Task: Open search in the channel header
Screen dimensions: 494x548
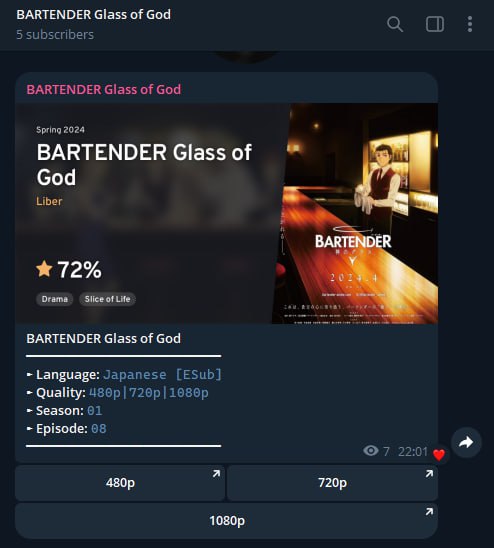Action: click(x=395, y=24)
